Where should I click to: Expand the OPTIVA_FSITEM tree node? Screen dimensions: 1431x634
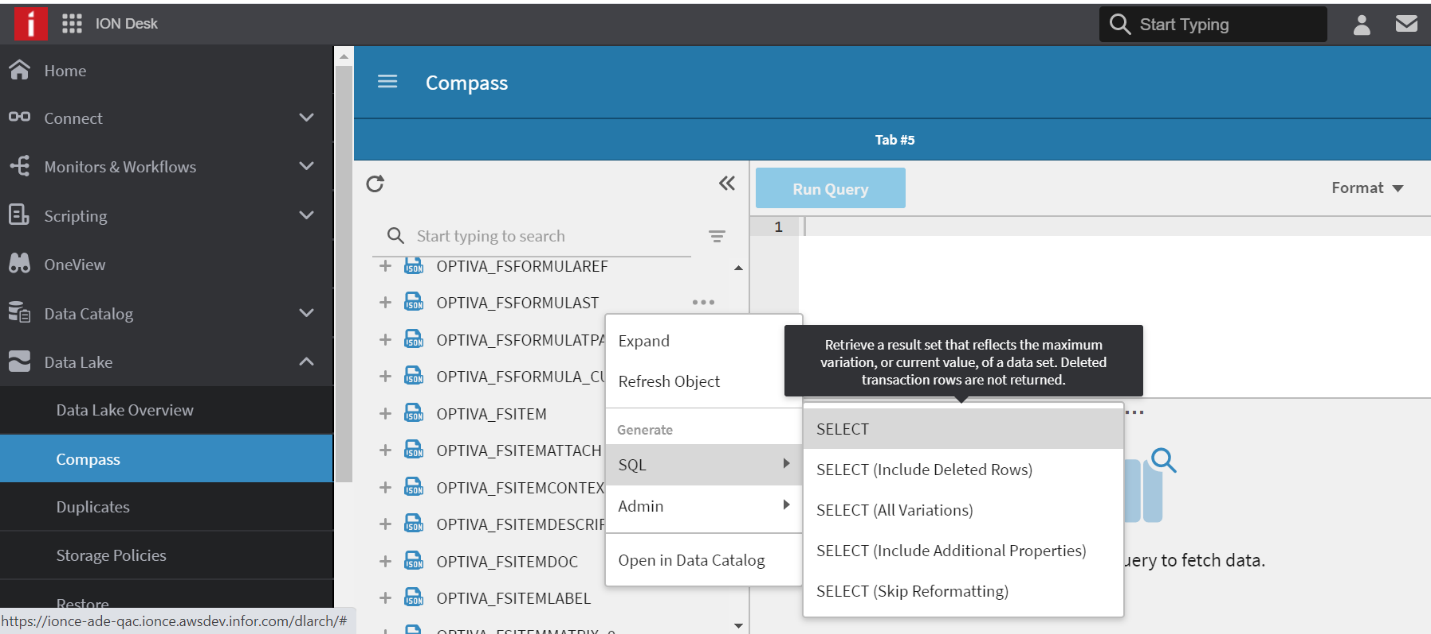point(385,414)
